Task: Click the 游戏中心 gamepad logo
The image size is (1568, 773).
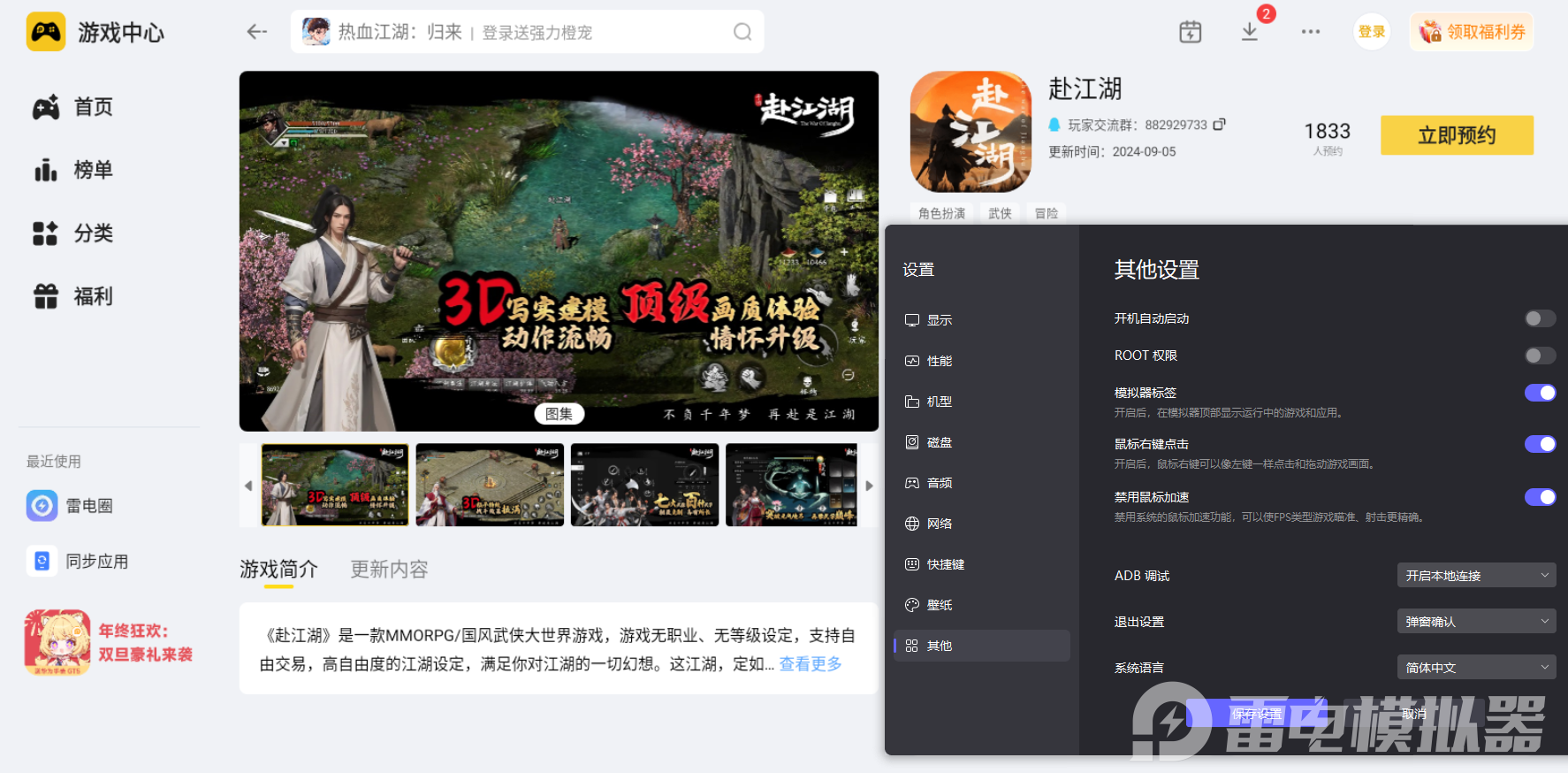Action: point(46,32)
